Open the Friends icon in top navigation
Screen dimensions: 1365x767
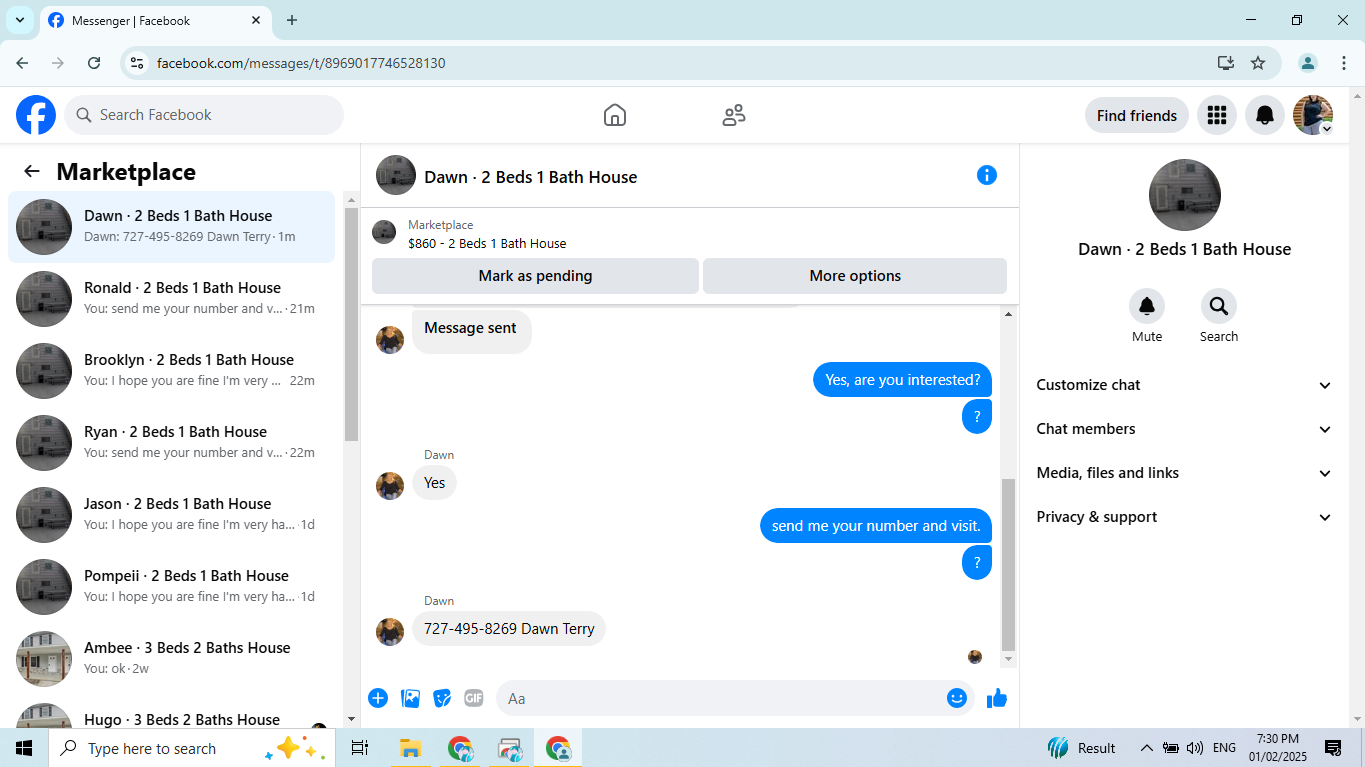(x=734, y=115)
